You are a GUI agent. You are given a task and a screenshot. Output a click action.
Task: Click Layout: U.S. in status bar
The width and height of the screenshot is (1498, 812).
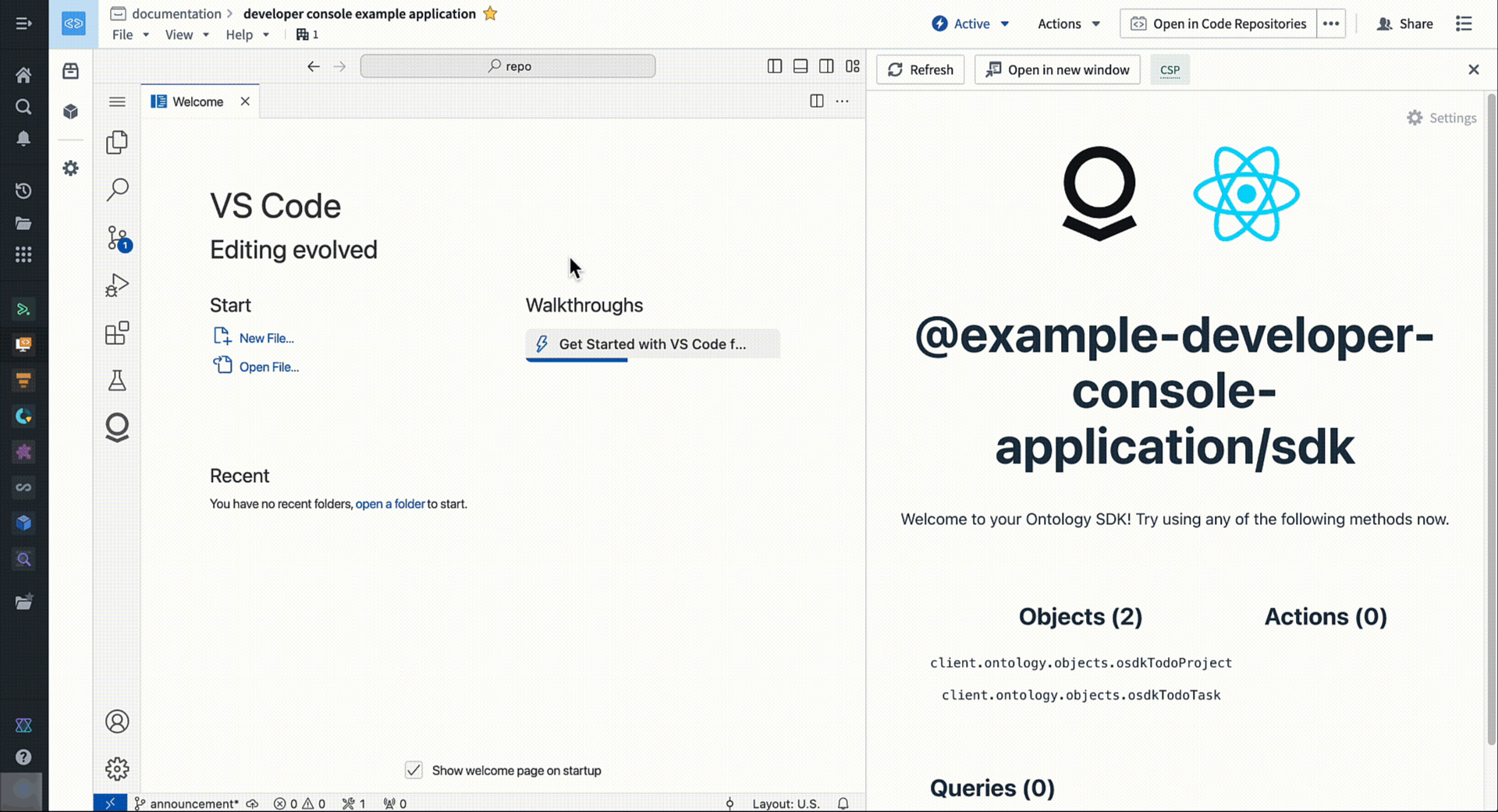click(786, 803)
